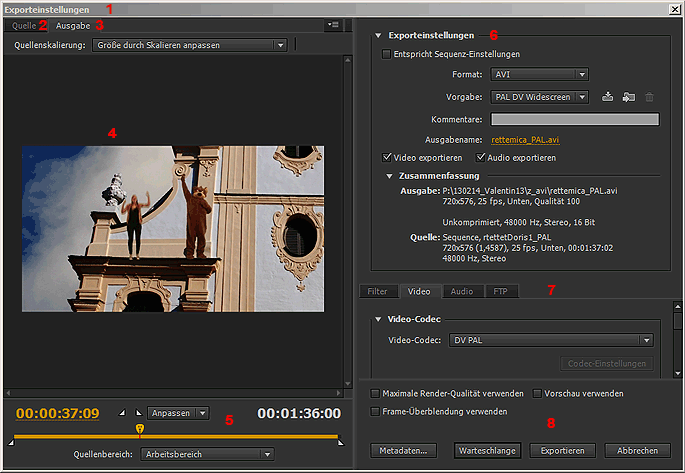Open the Video-Codec DV PAL dropdown

point(551,340)
